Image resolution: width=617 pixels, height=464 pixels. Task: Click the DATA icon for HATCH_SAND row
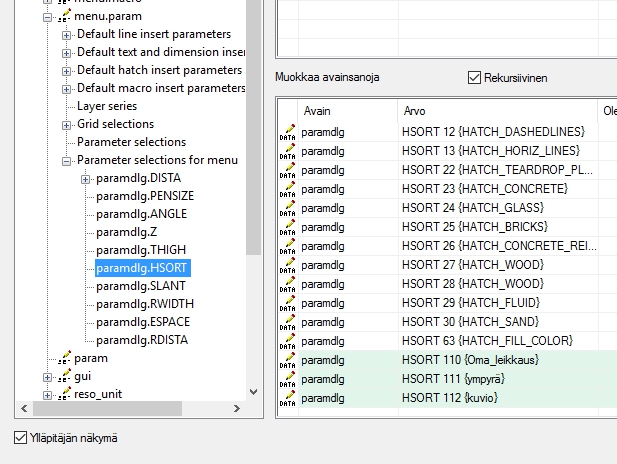(286, 322)
